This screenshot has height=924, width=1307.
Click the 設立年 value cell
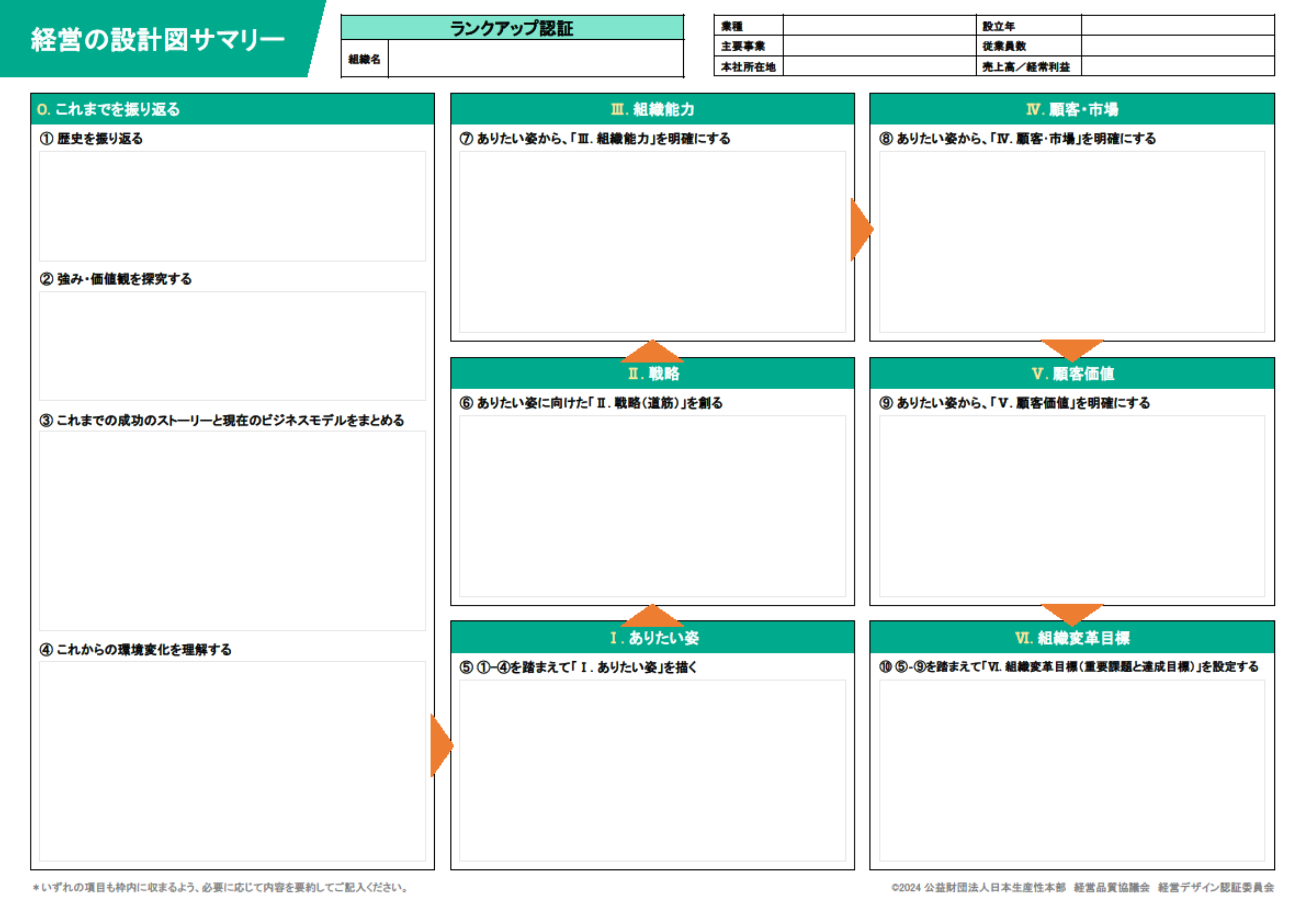tap(1178, 26)
